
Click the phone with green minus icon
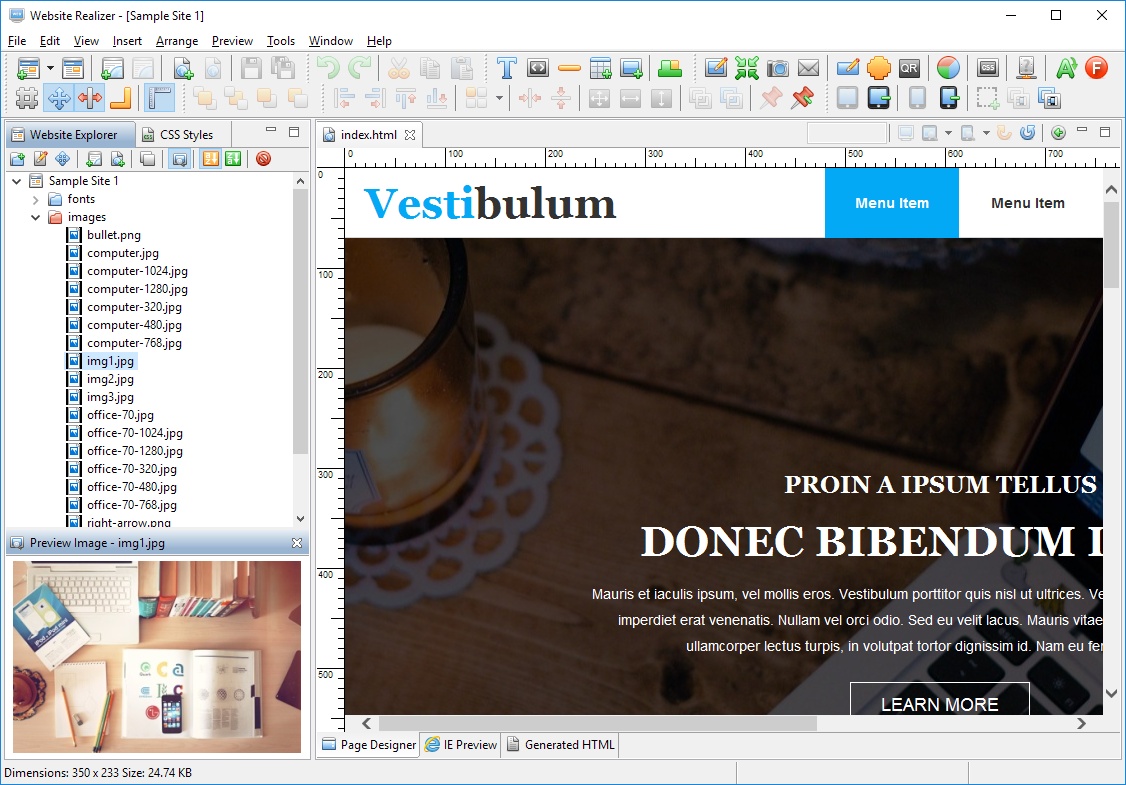pos(949,98)
